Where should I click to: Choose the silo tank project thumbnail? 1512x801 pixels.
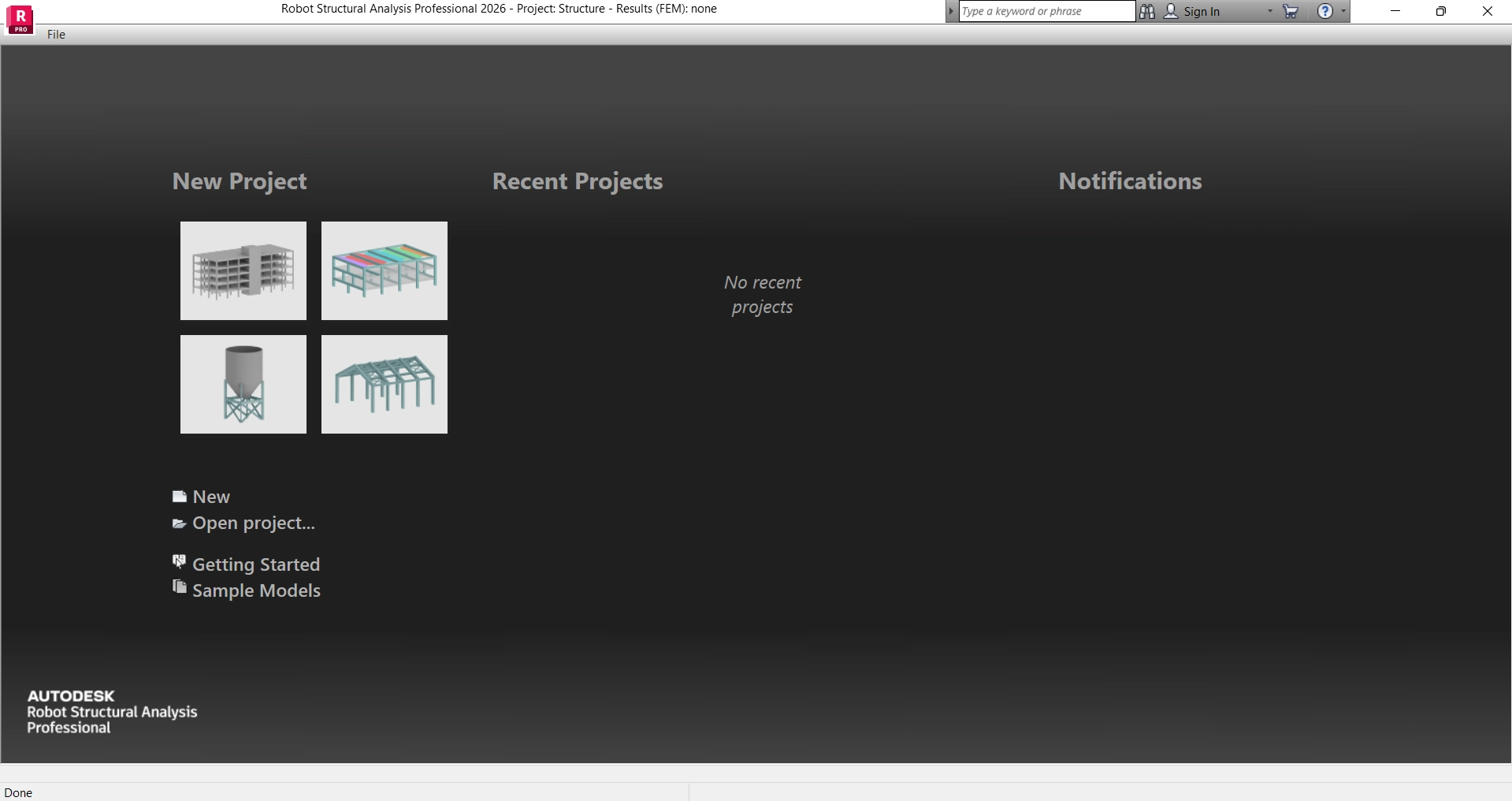click(243, 384)
